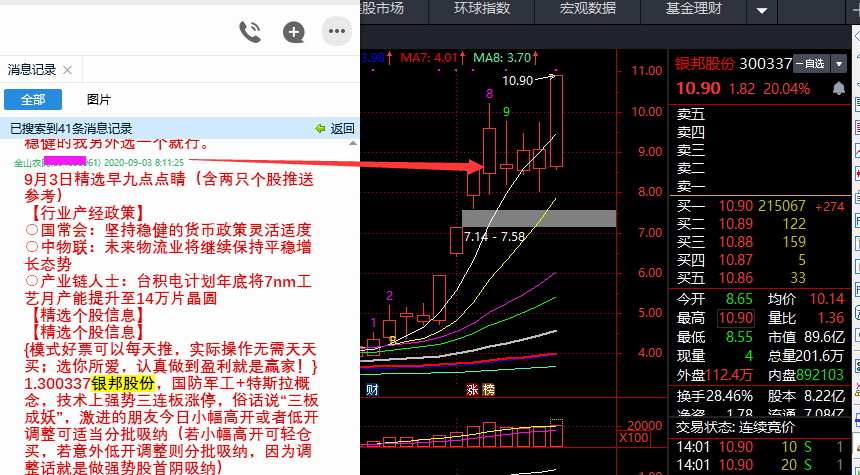Click the 量比 value 1.36
Image resolution: width=860 pixels, height=475 pixels.
(x=831, y=318)
